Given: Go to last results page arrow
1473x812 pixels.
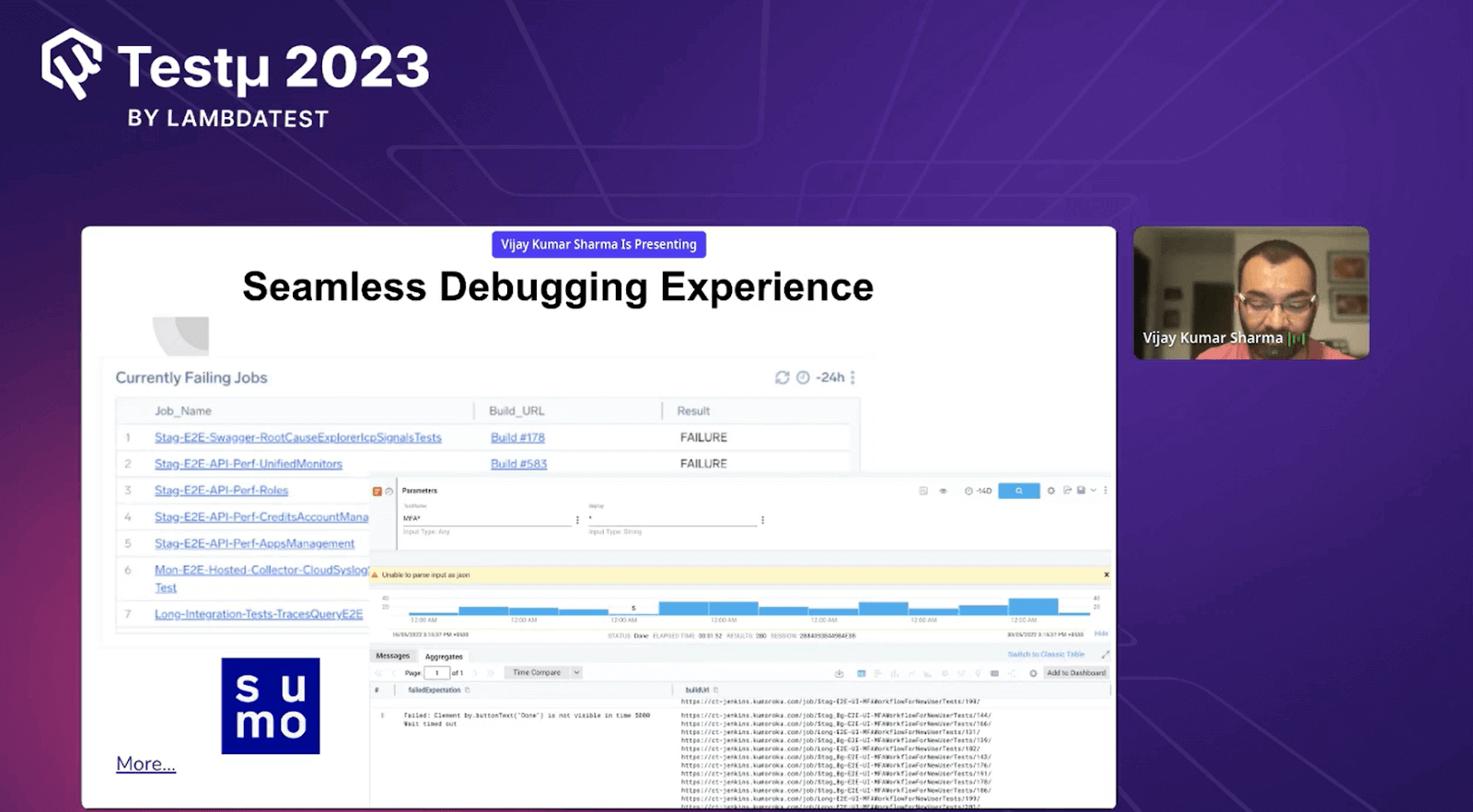Looking at the screenshot, I should click(490, 673).
